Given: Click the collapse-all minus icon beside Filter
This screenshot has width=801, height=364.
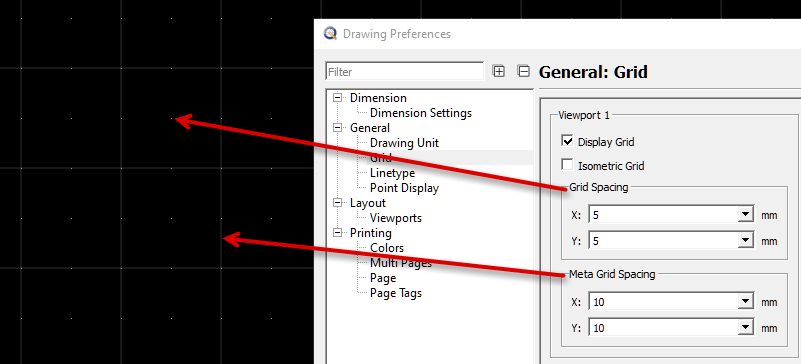Looking at the screenshot, I should (523, 71).
